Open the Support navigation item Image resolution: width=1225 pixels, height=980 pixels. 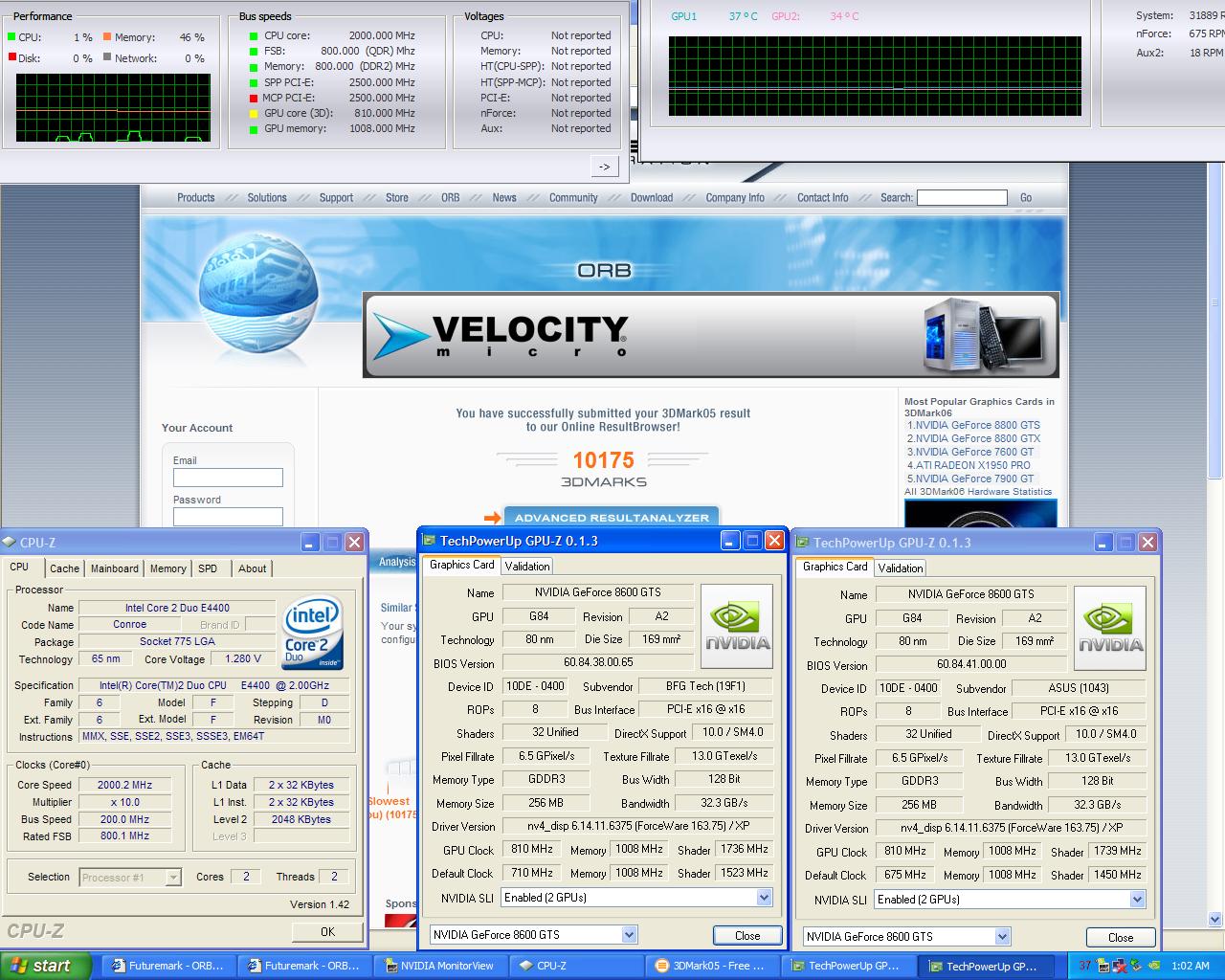[336, 198]
